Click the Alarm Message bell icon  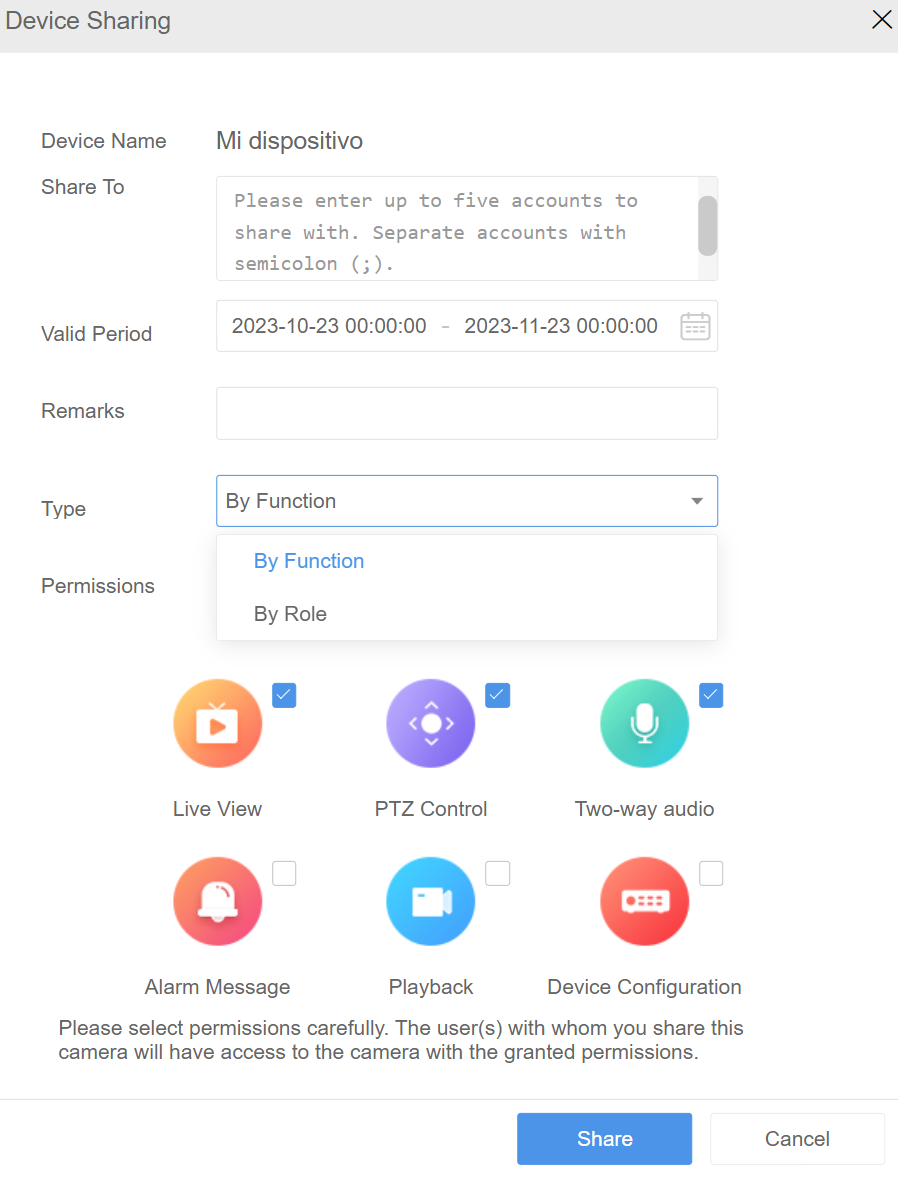pos(217,901)
